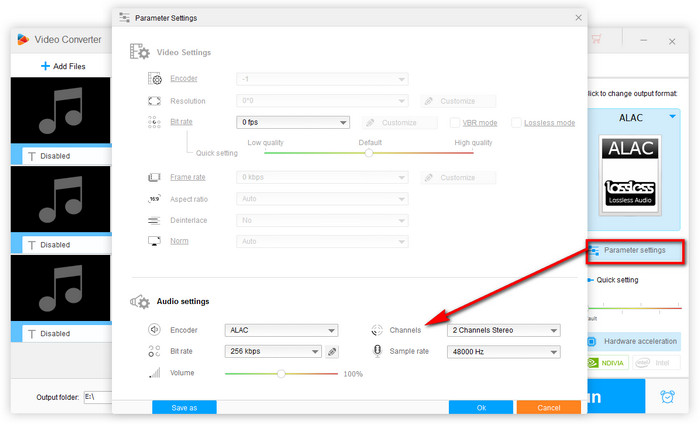This screenshot has height=424, width=700.
Task: Click the pencil edit icon beside 256 kbps
Action: (x=332, y=352)
